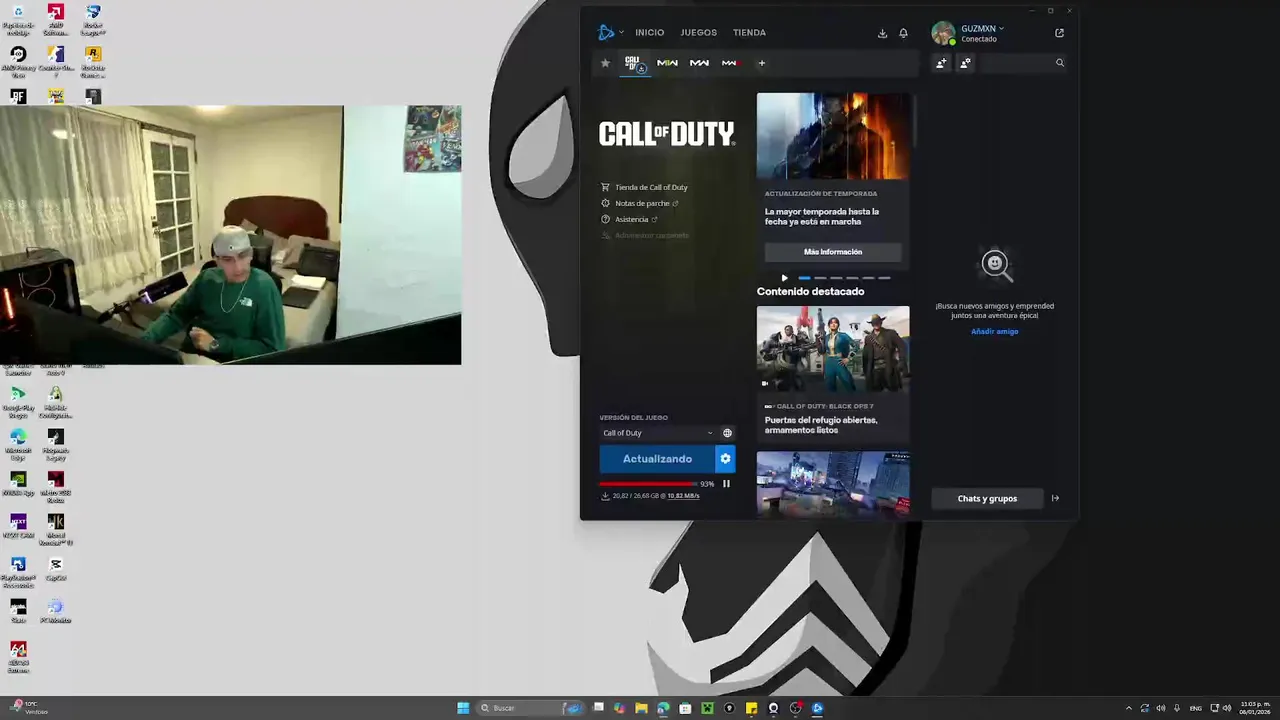Collapse the friends sidebar arrow icon

click(x=1055, y=498)
